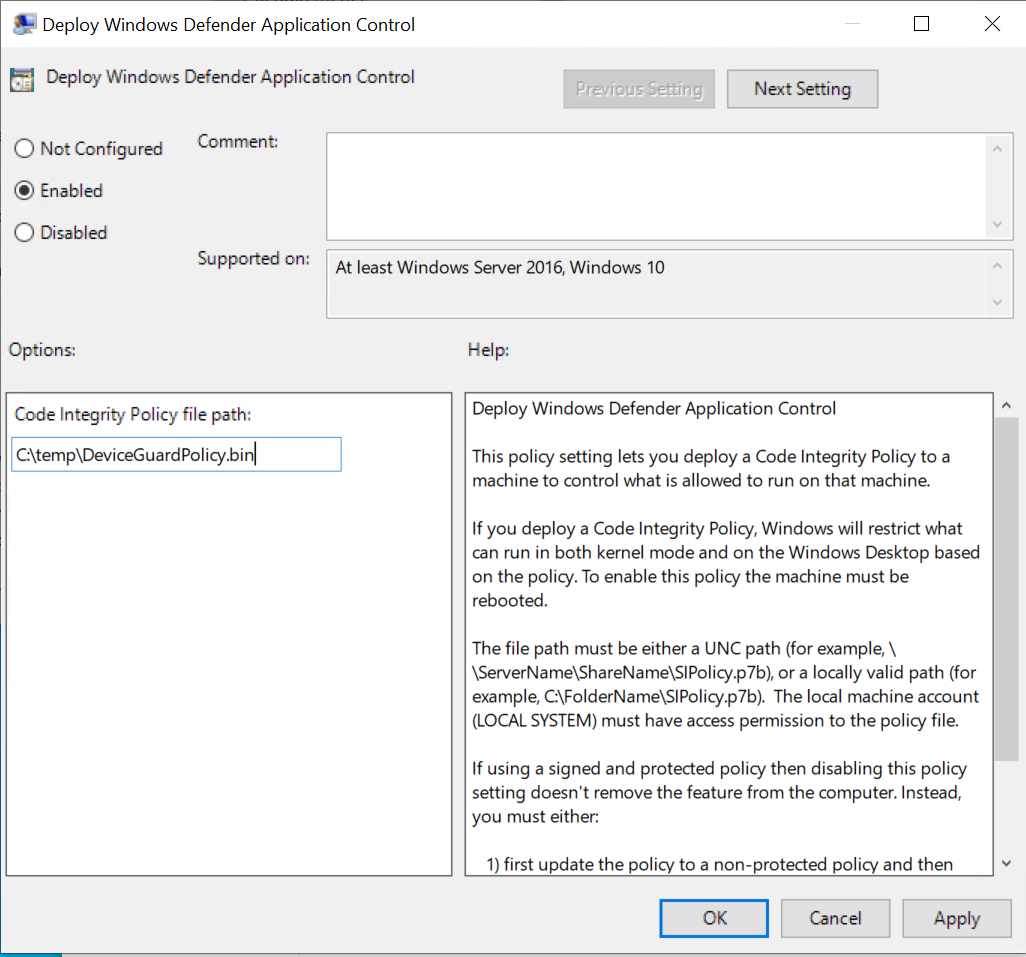This screenshot has height=957, width=1026.
Task: Click the Help pane scrollbar thumb
Action: [x=1006, y=590]
